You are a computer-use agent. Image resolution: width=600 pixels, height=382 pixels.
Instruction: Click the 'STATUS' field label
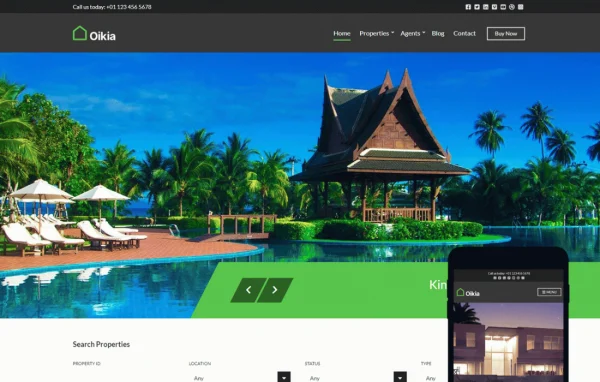click(312, 364)
